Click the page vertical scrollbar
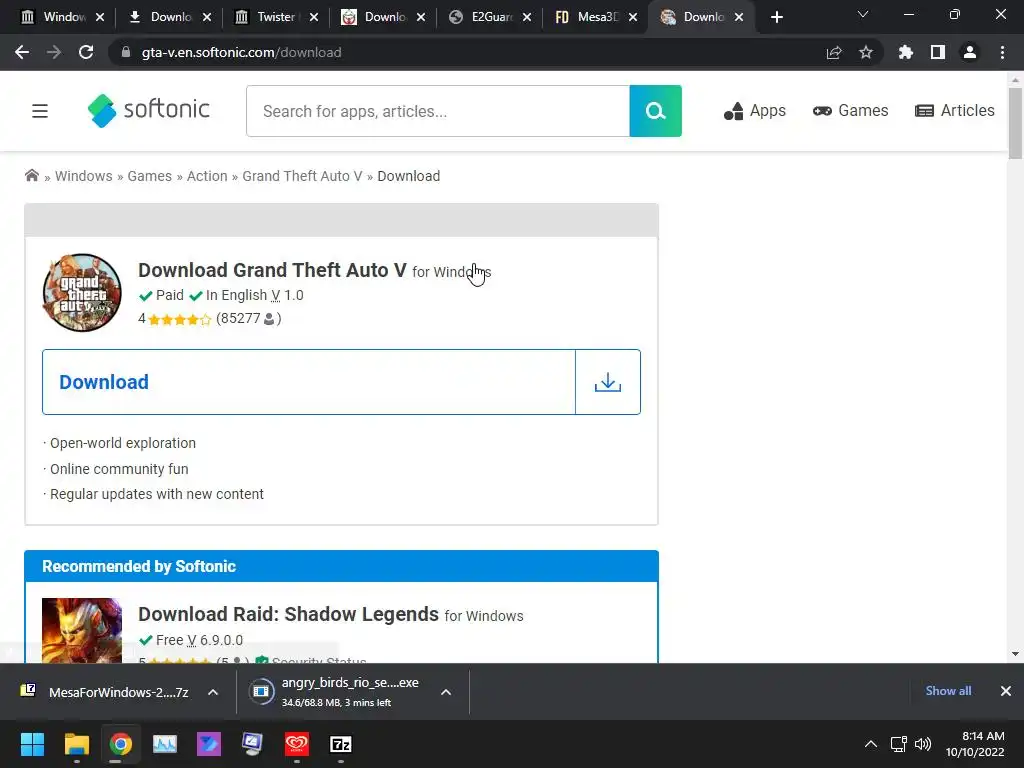 pos(1015,123)
